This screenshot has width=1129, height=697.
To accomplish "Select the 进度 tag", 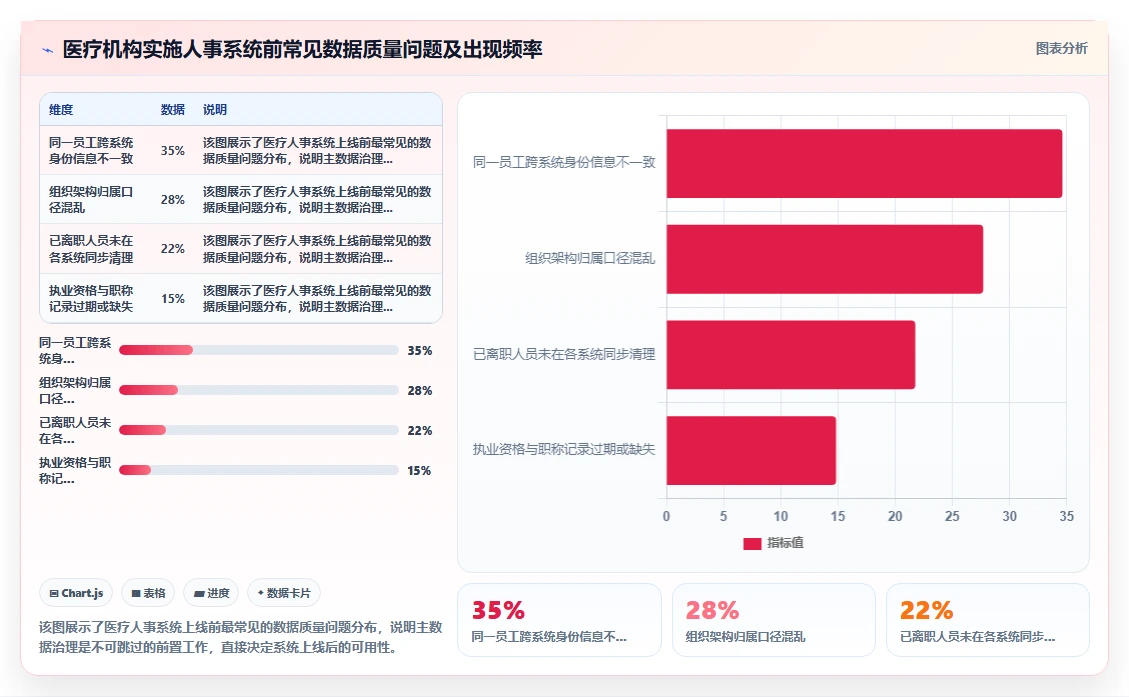I will point(211,593).
